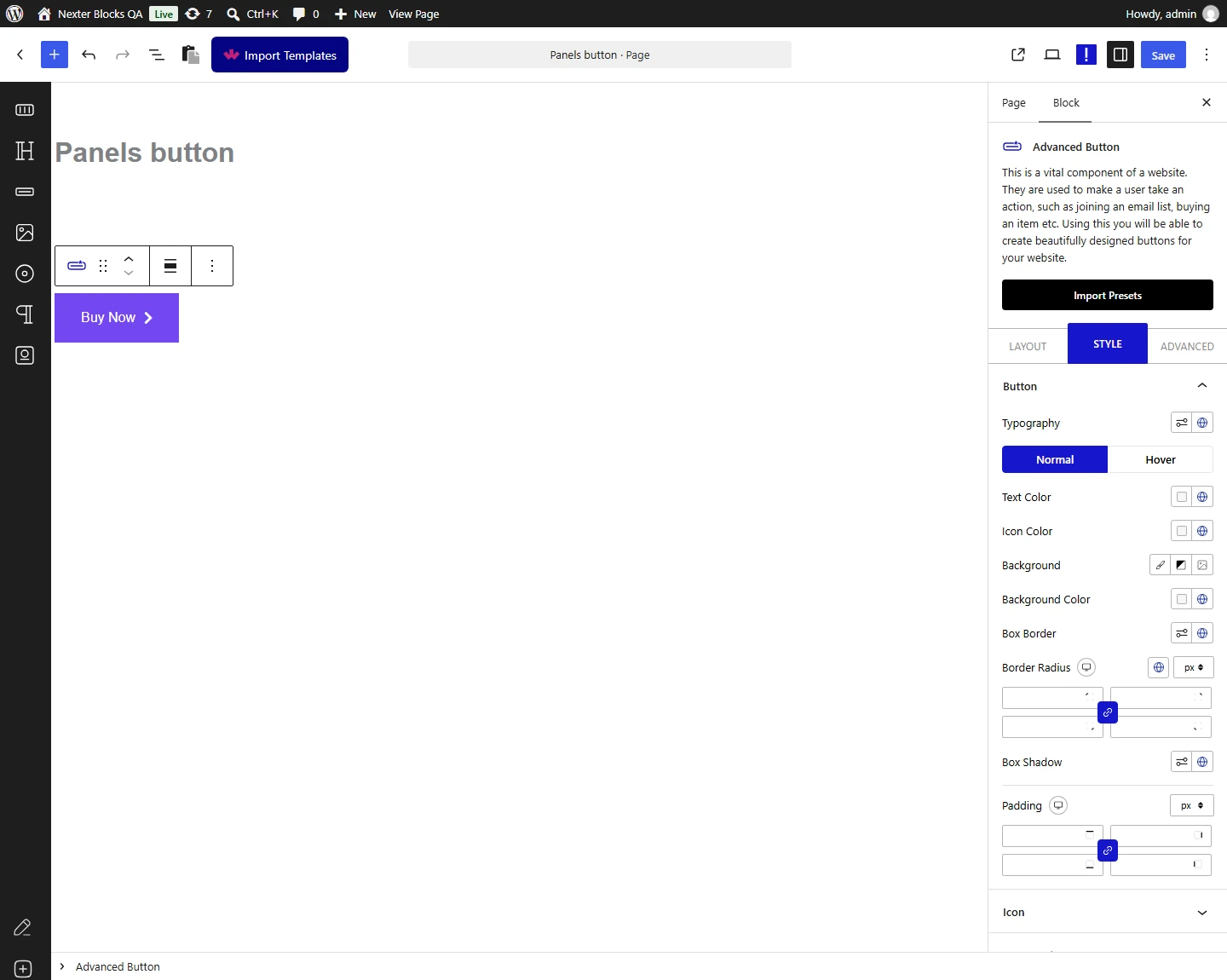
Task: Open device preview laptop icon
Action: click(x=1052, y=55)
